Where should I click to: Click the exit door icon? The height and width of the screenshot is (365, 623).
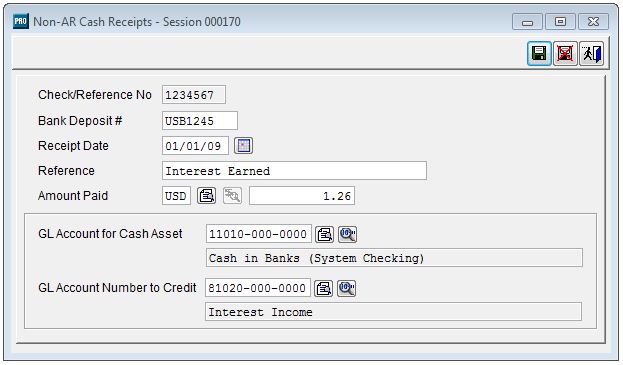[591, 53]
